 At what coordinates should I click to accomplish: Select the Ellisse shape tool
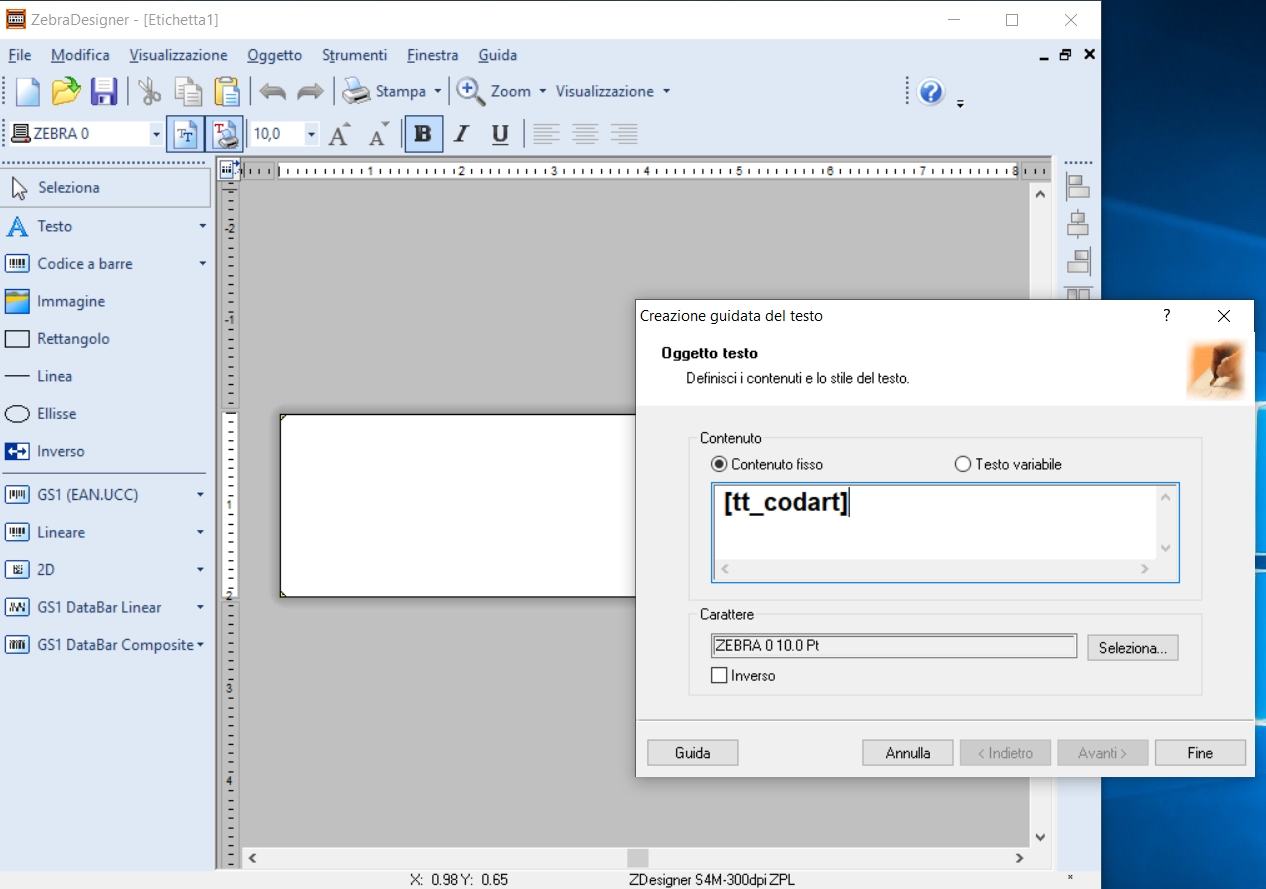(56, 414)
